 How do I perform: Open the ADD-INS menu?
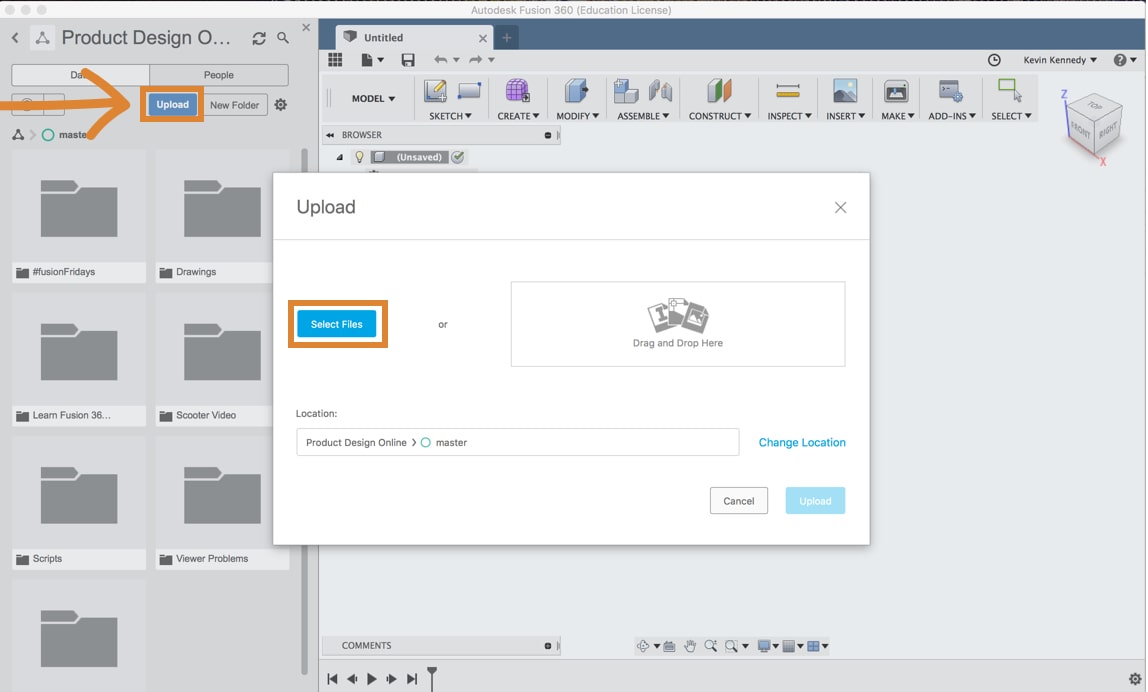coord(952,116)
